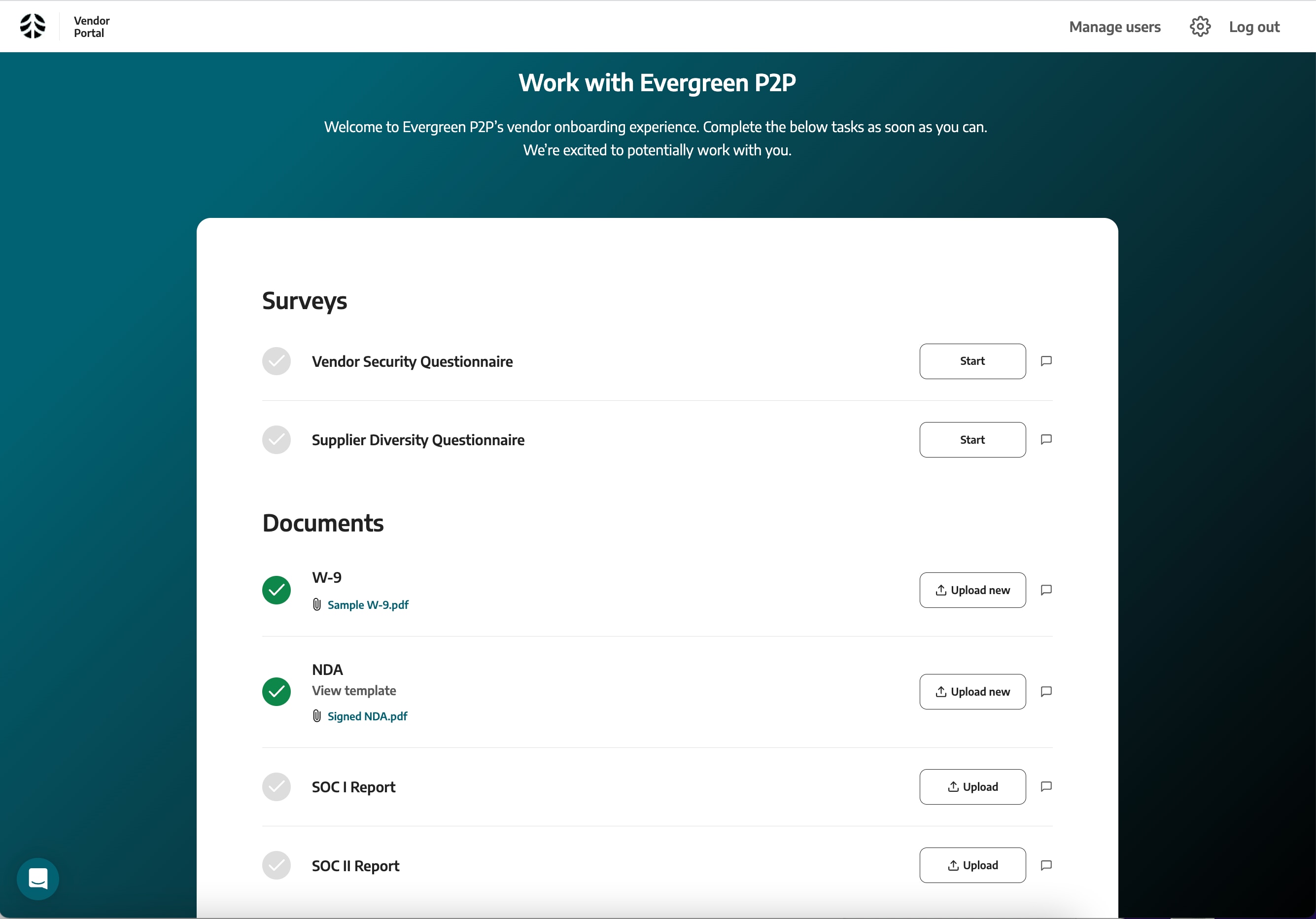Click the Evergreen logo in header

[x=33, y=26]
